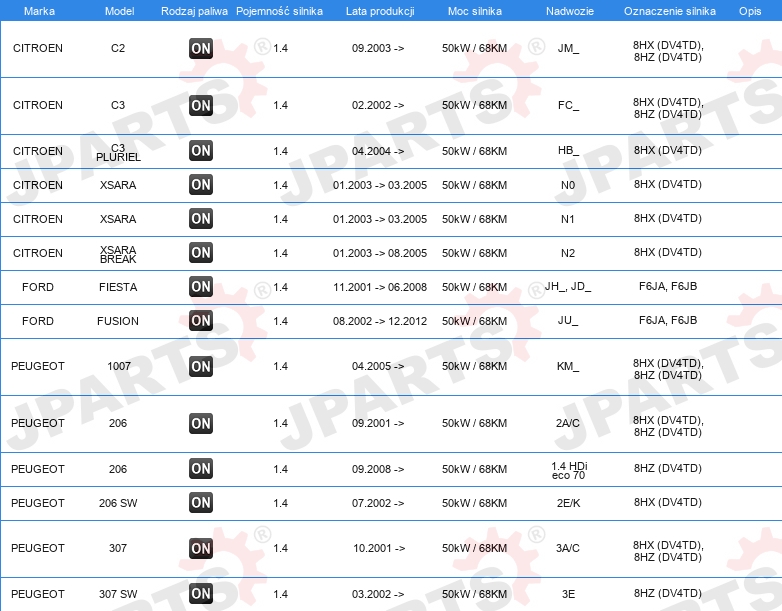Click the ON diesel icon for Citroen C2
The width and height of the screenshot is (782, 611).
(201, 48)
